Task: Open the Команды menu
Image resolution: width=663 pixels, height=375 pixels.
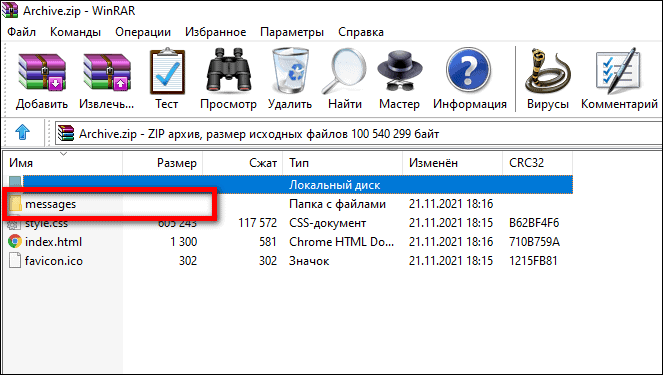Action: click(75, 32)
